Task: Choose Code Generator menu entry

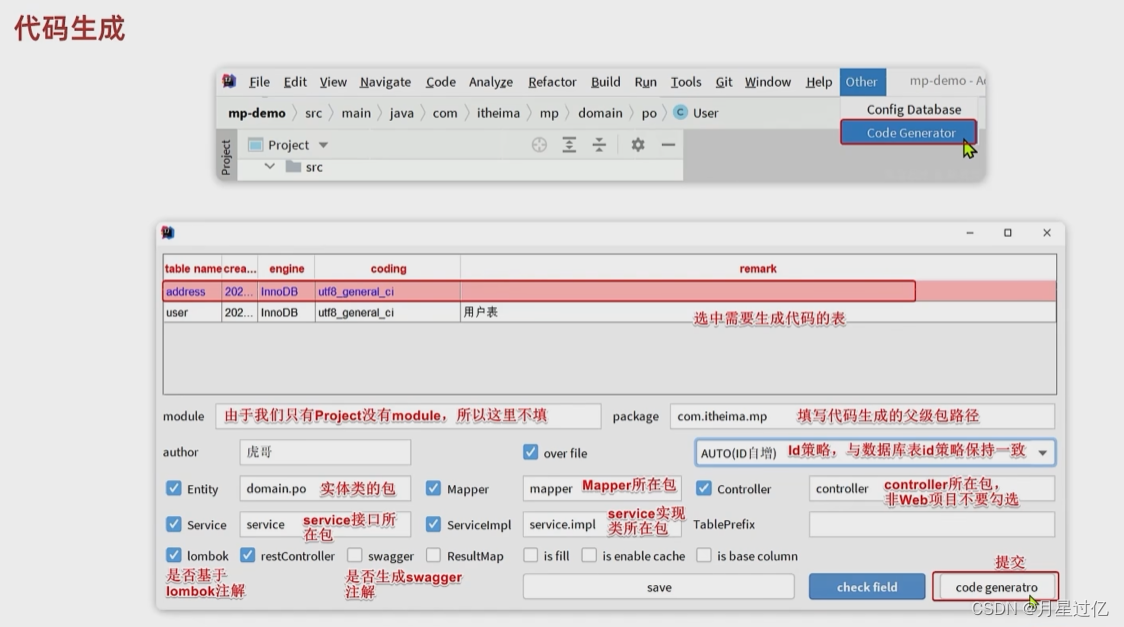Action: pos(909,133)
